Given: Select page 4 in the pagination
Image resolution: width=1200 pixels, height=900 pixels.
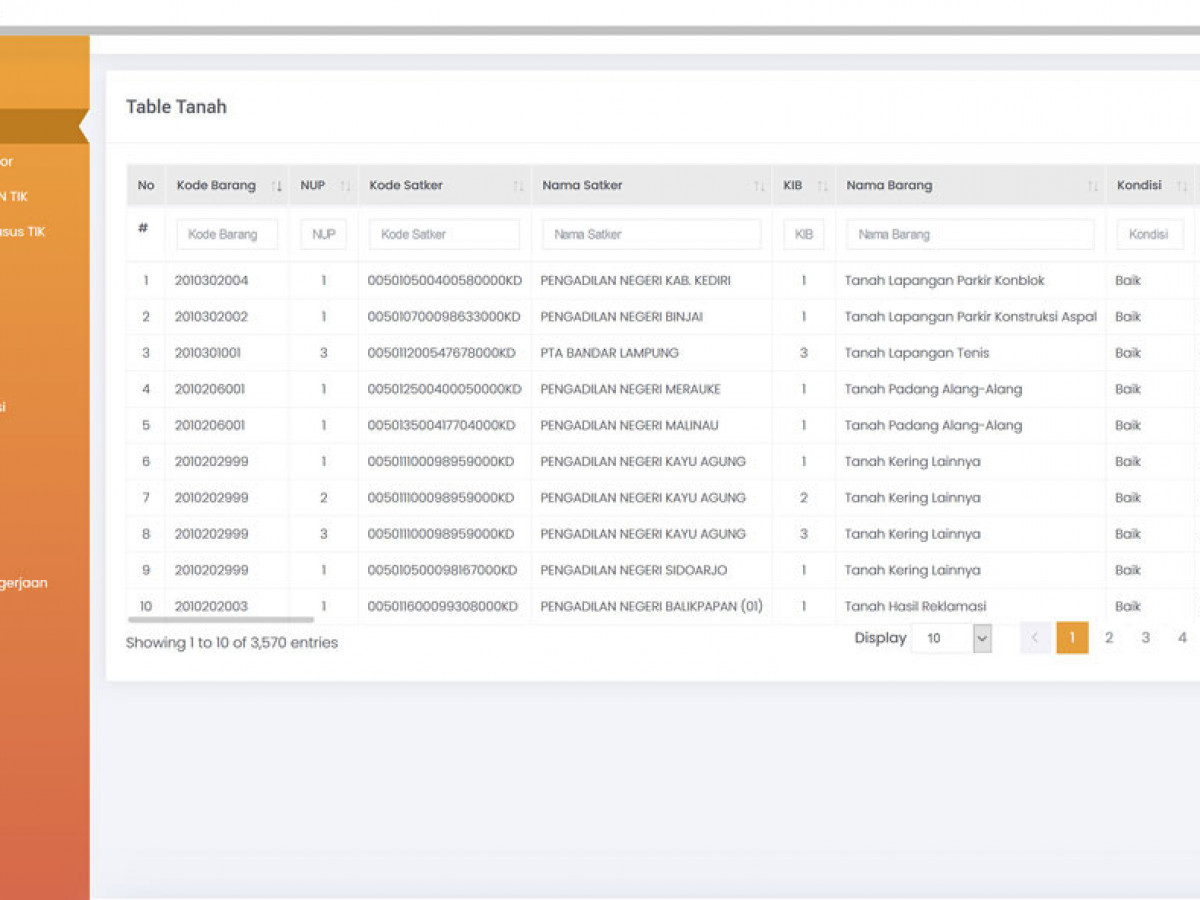Looking at the screenshot, I should pyautogui.click(x=1182, y=638).
